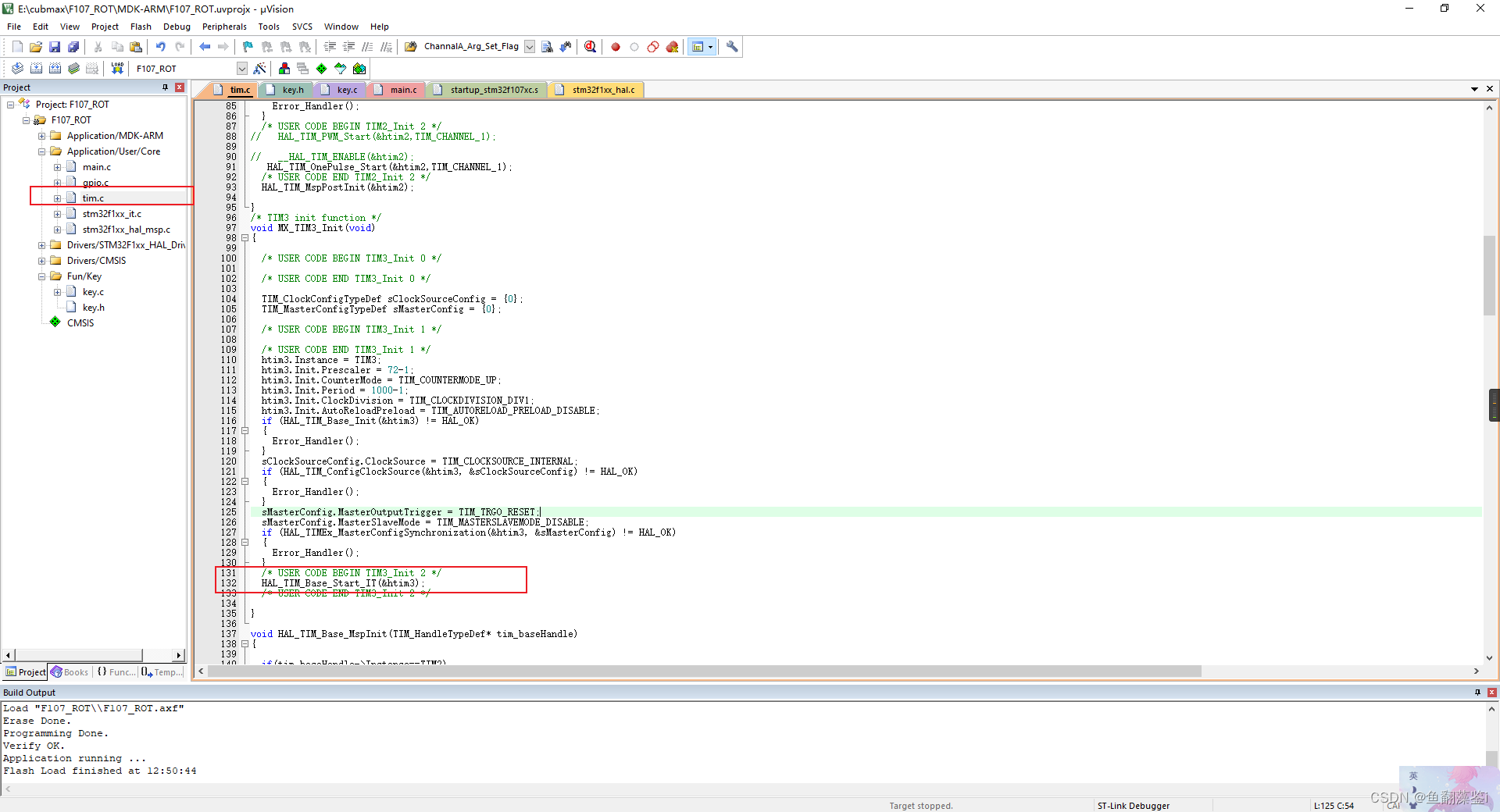
Task: Expand the Drivers/CMSIS folder
Action: tap(41, 261)
